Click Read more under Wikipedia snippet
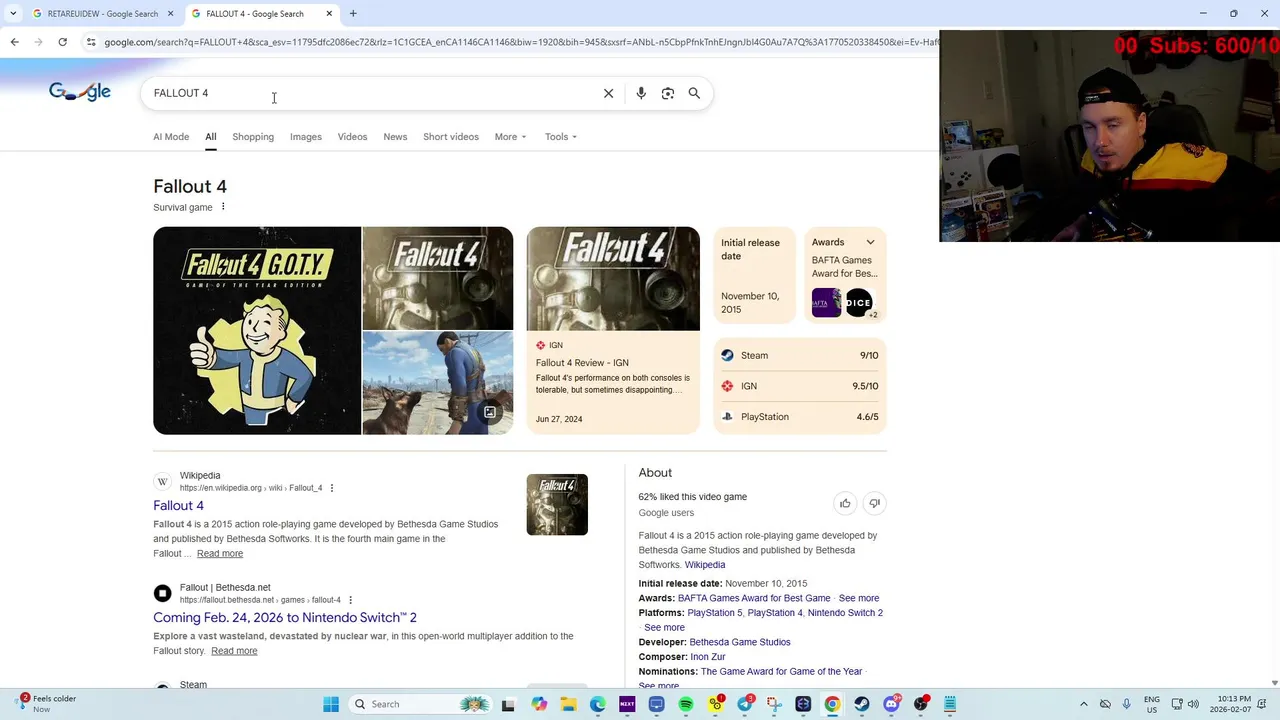This screenshot has width=1280, height=720. (x=220, y=554)
